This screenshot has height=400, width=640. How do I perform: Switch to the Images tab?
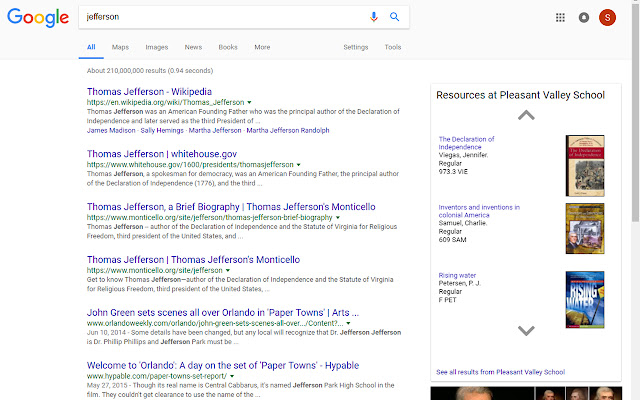point(157,47)
